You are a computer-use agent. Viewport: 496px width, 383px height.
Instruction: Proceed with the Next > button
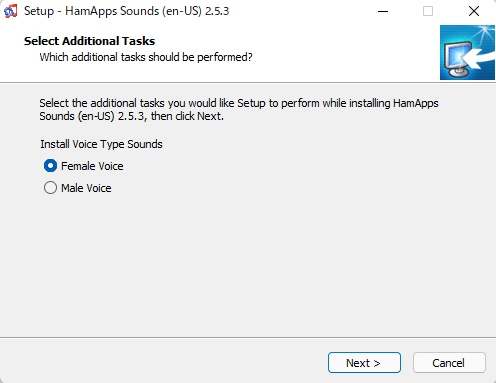[364, 363]
